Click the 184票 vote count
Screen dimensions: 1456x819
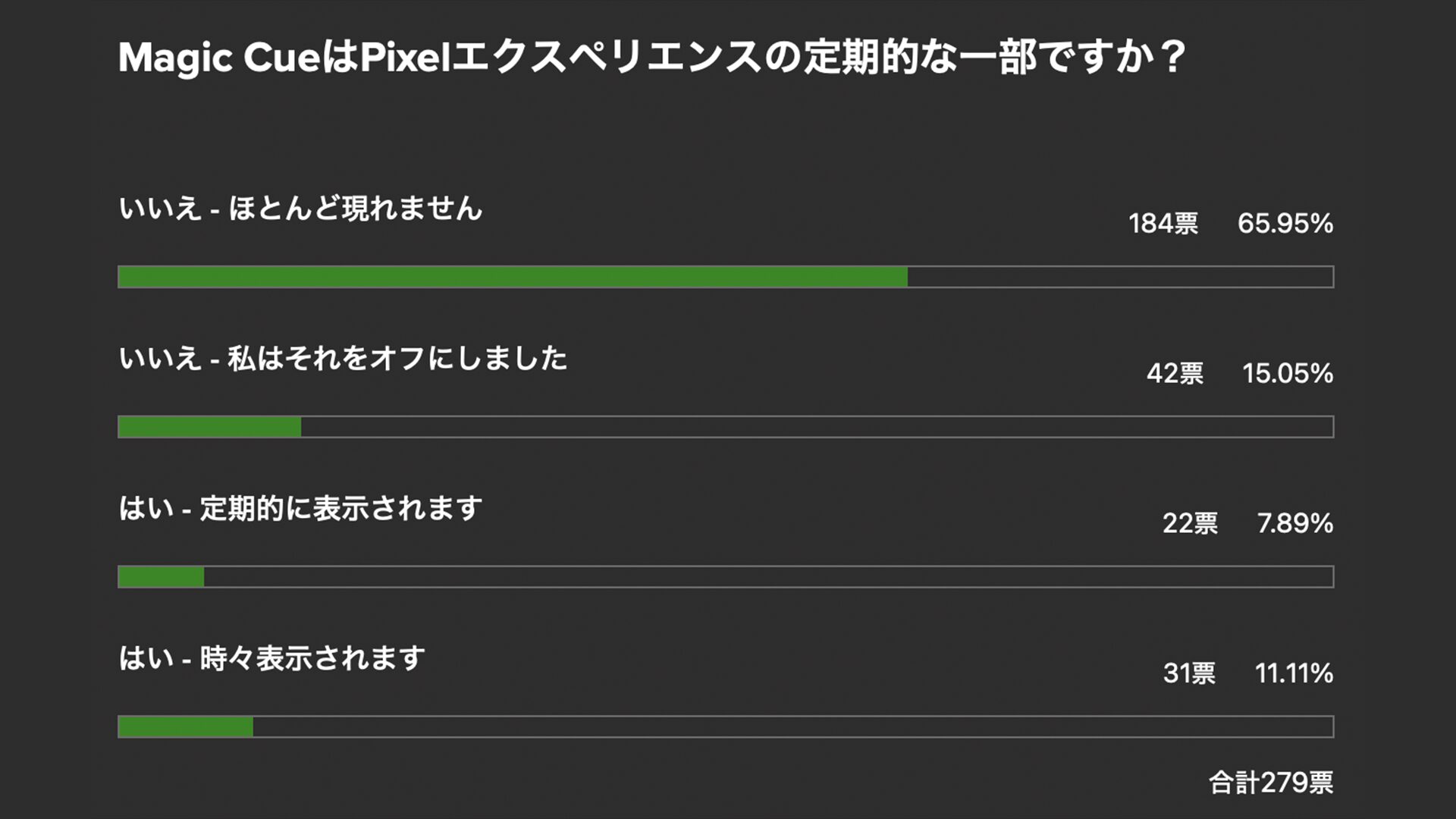(1163, 224)
